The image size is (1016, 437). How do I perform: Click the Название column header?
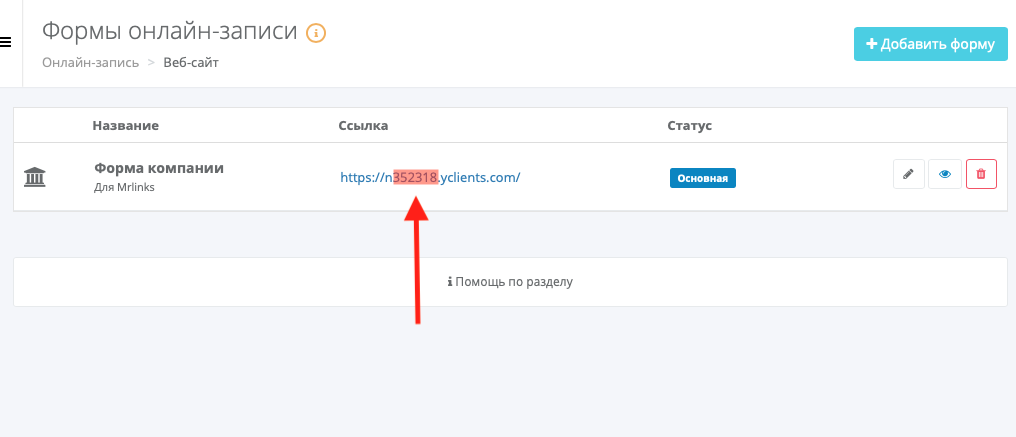126,125
